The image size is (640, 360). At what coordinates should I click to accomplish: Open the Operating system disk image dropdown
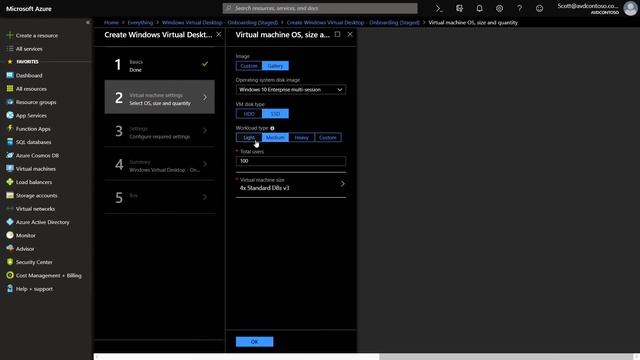(x=291, y=90)
